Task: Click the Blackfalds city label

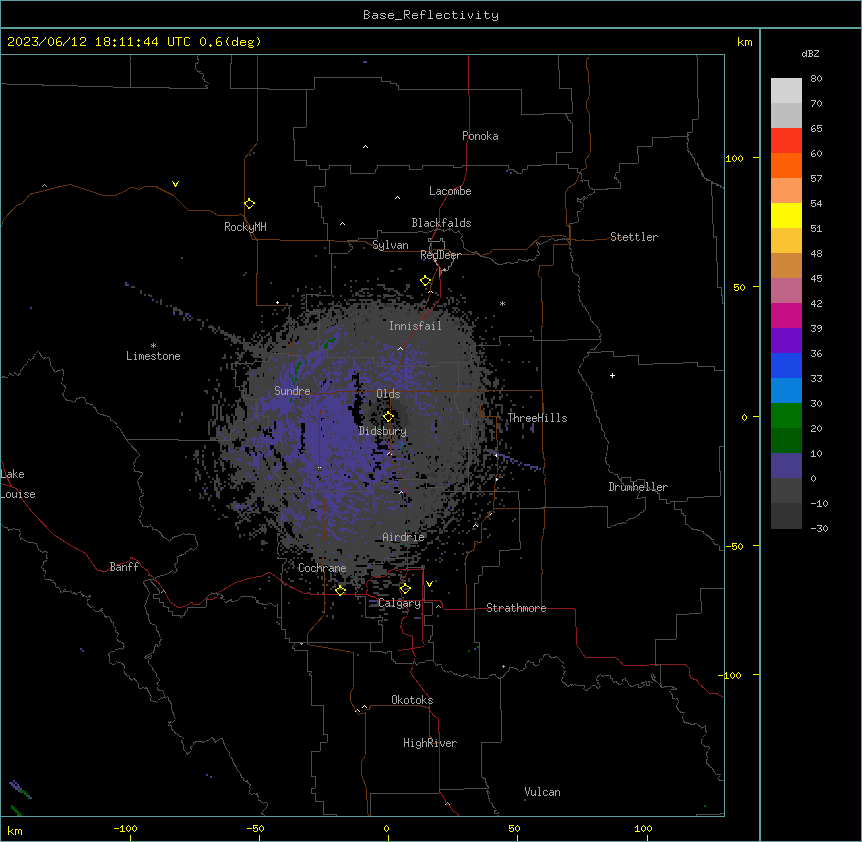Action: [441, 223]
